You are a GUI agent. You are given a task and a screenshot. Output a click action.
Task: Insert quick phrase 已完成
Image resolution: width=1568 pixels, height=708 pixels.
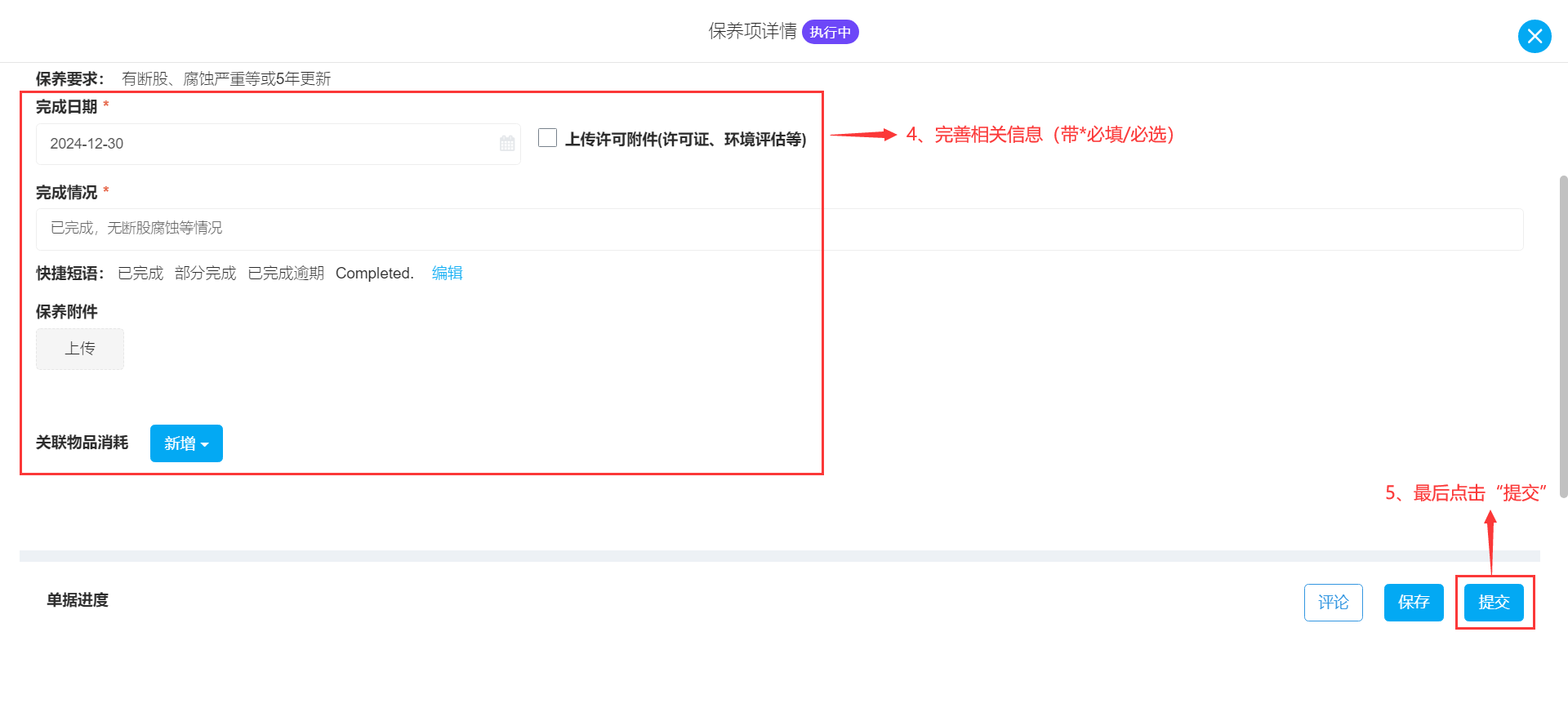140,273
